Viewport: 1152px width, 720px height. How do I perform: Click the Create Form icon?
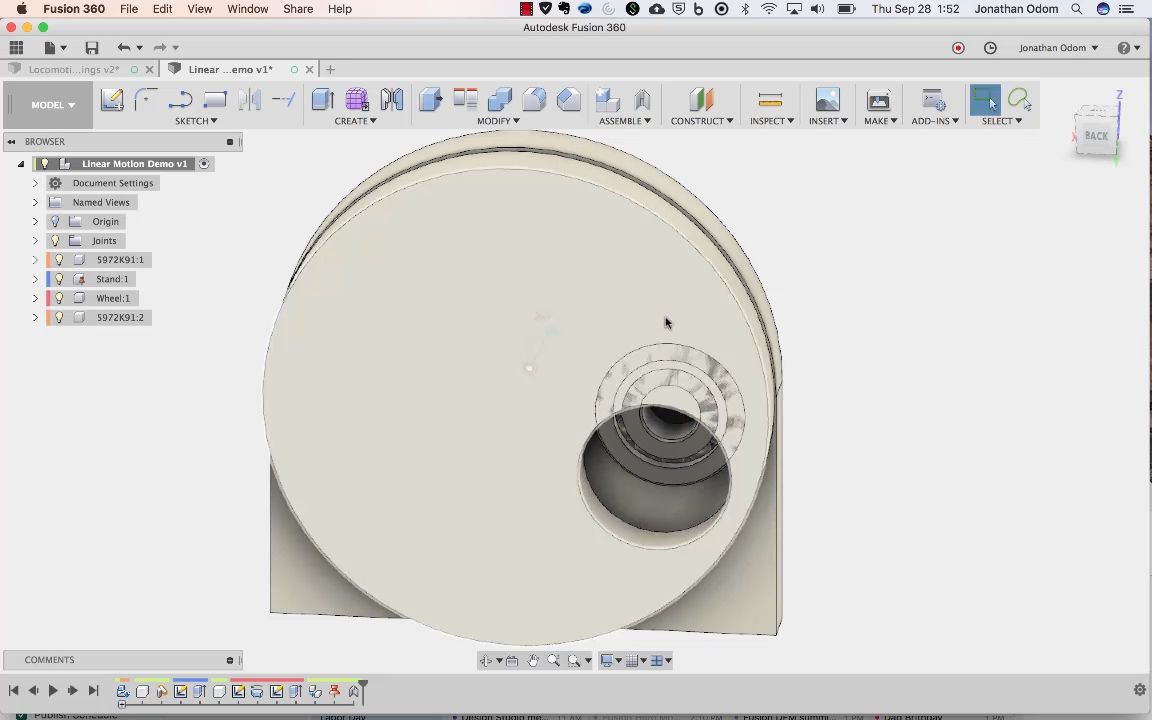[357, 99]
